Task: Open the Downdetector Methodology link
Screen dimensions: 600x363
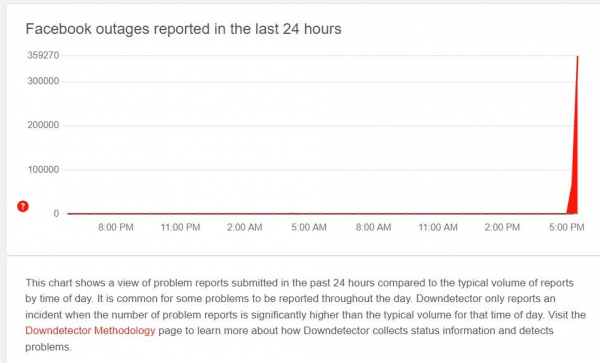Action: pyautogui.click(x=90, y=330)
